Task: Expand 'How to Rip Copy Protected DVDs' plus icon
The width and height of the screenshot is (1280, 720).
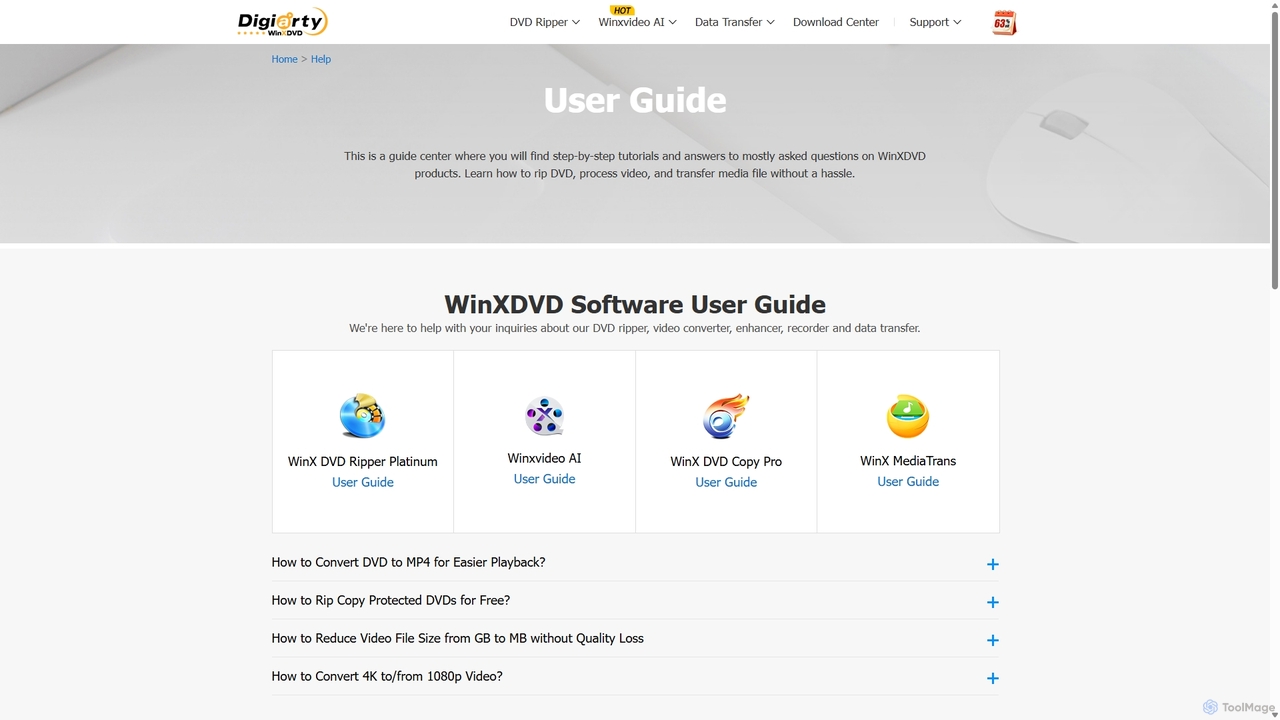Action: 992,602
